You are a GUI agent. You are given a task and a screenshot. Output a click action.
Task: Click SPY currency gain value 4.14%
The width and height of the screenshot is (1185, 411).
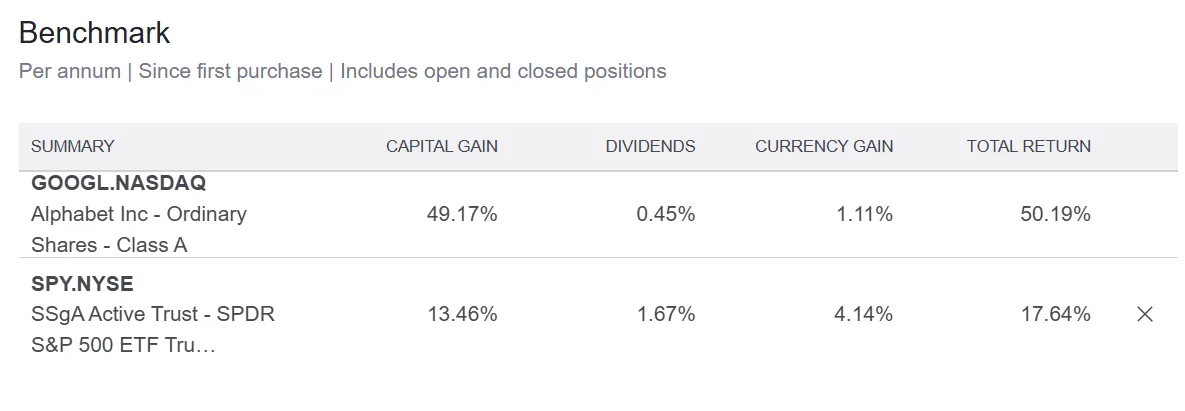pyautogui.click(x=863, y=314)
